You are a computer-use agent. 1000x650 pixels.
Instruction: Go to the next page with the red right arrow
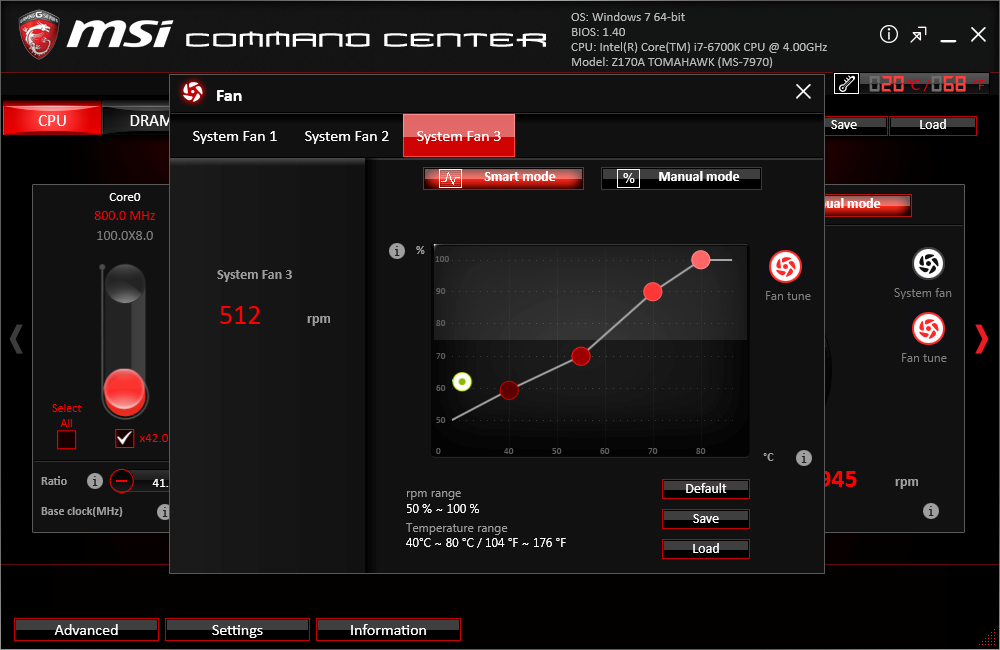point(982,339)
